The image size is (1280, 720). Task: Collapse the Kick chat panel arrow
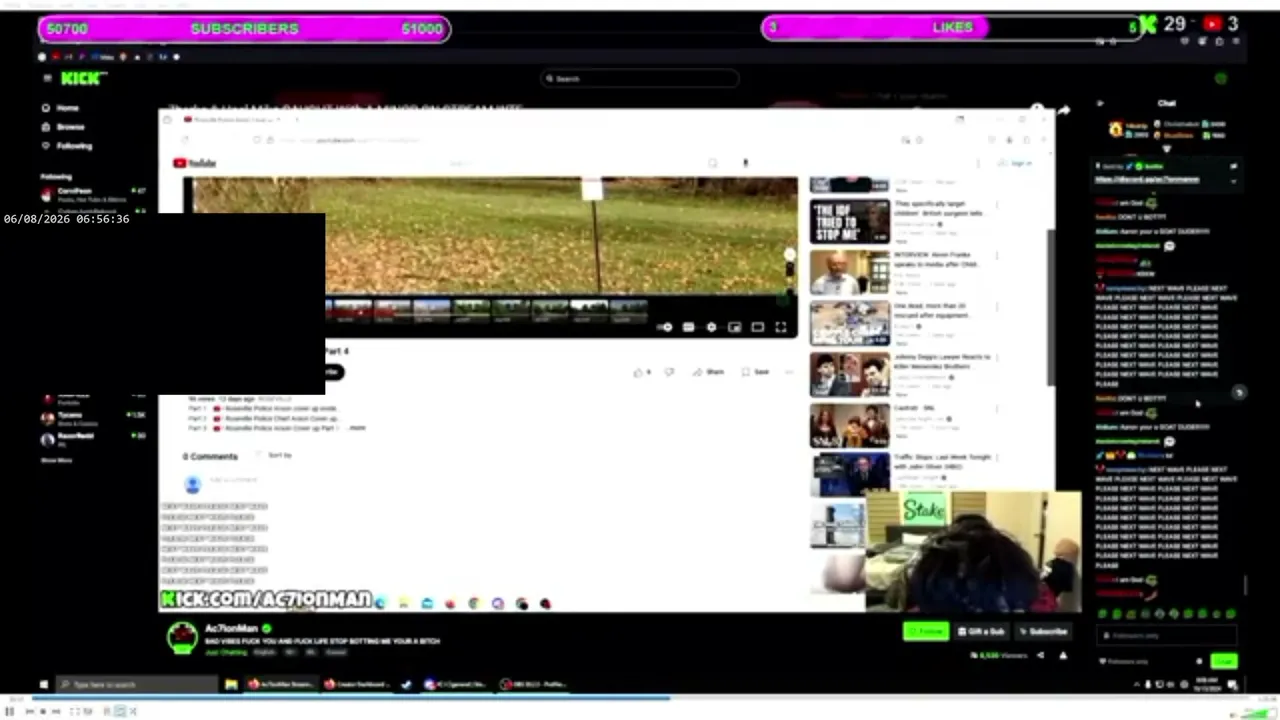[x=1100, y=103]
